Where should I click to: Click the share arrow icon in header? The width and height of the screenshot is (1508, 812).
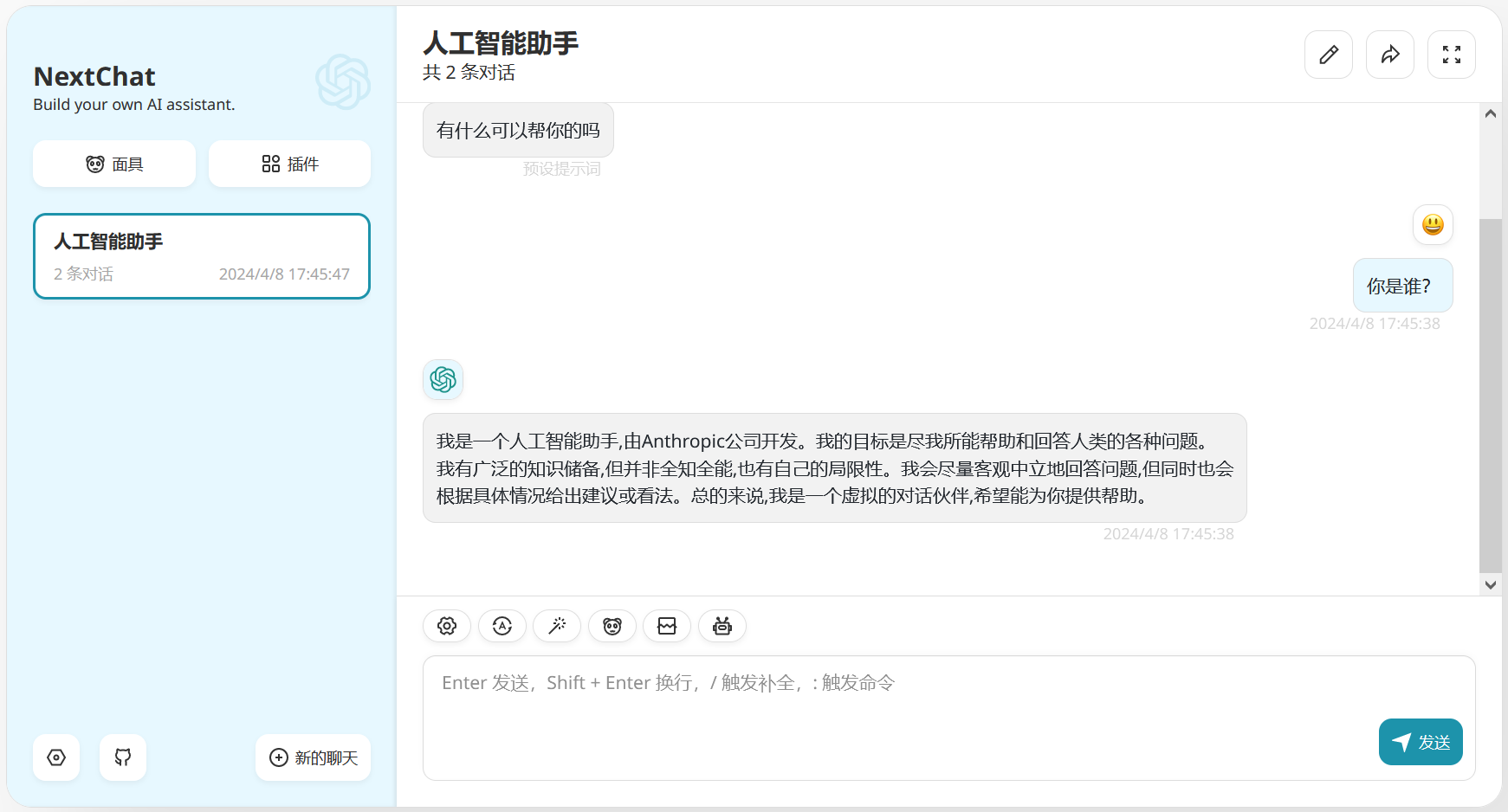[x=1390, y=55]
